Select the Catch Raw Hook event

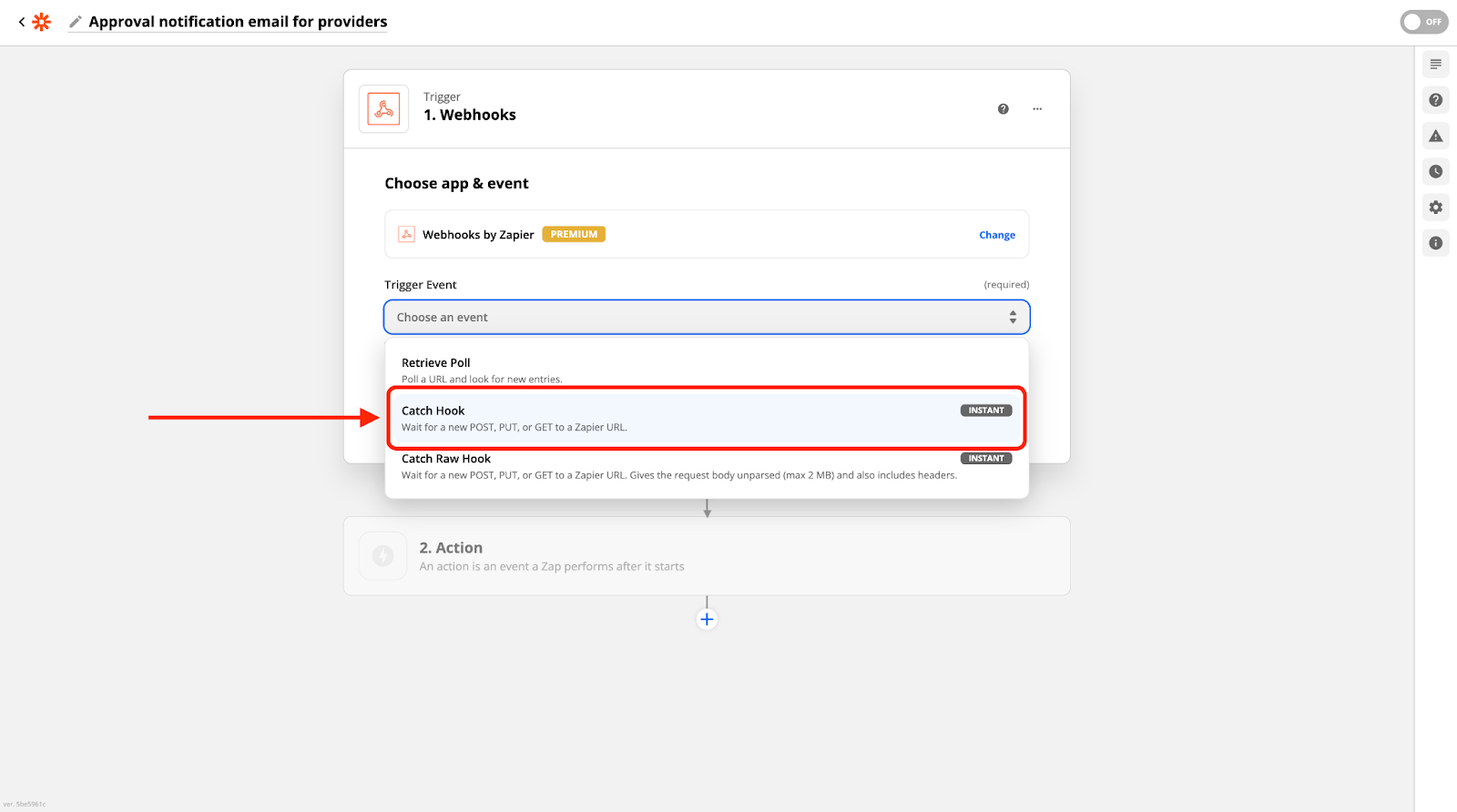[707, 466]
